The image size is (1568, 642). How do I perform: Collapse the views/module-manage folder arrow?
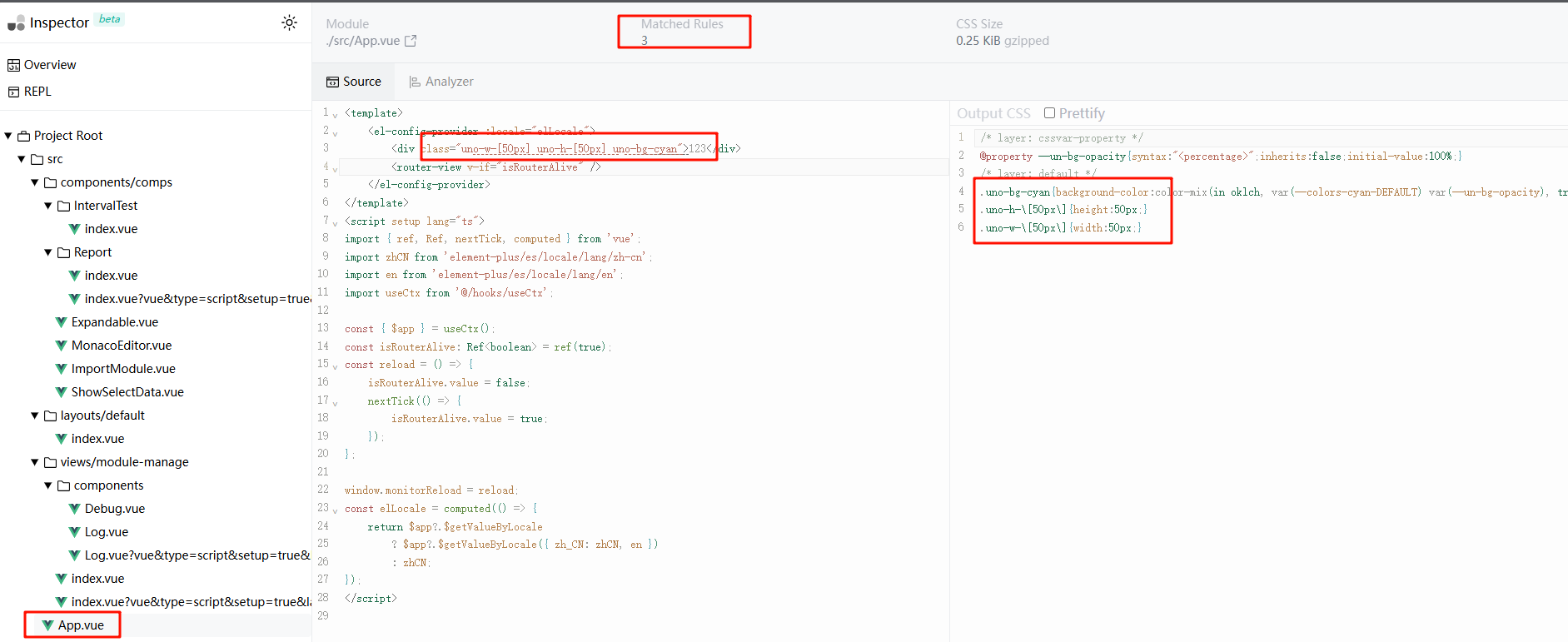tap(35, 462)
